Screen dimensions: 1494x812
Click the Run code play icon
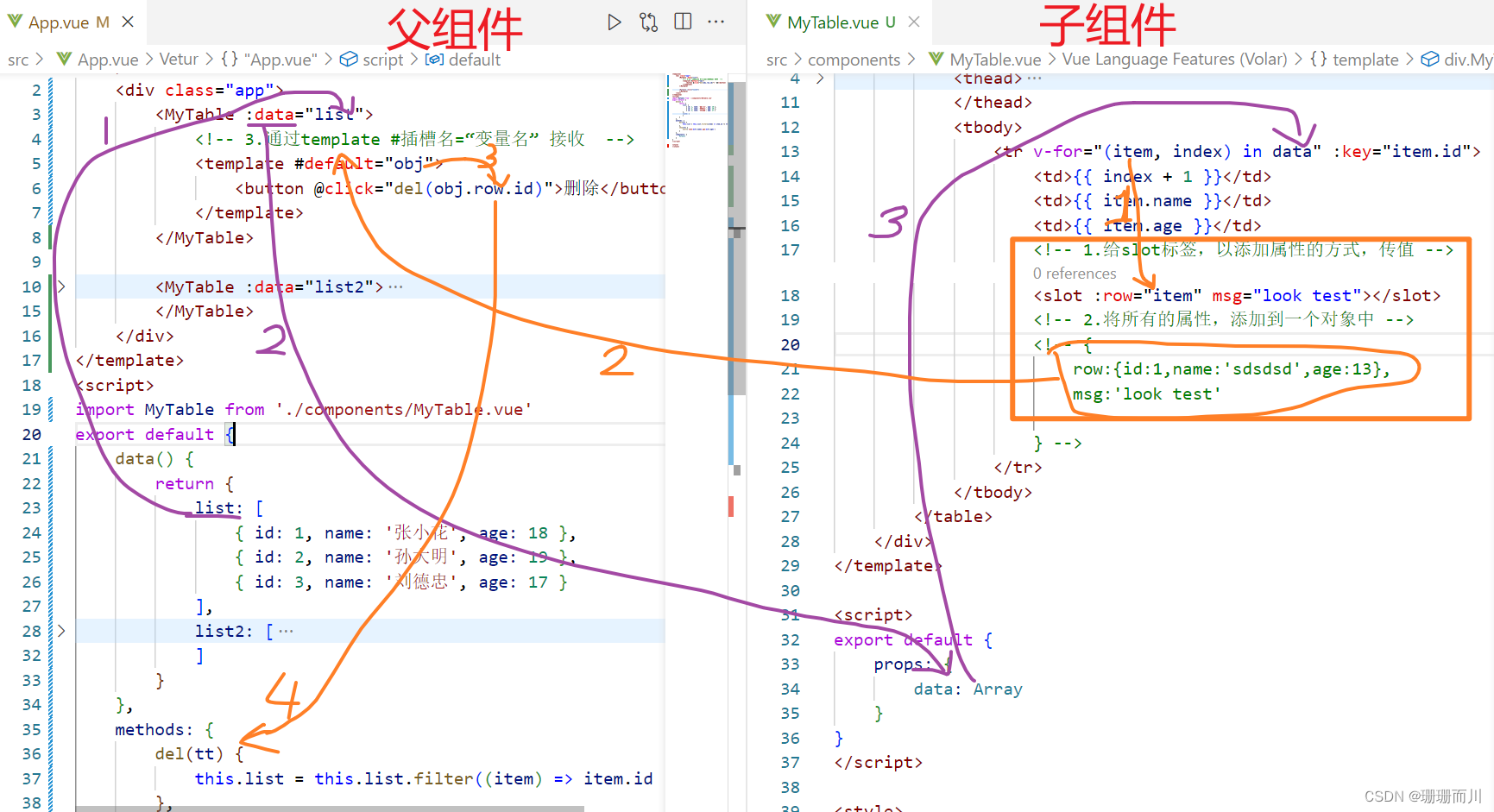[x=614, y=22]
